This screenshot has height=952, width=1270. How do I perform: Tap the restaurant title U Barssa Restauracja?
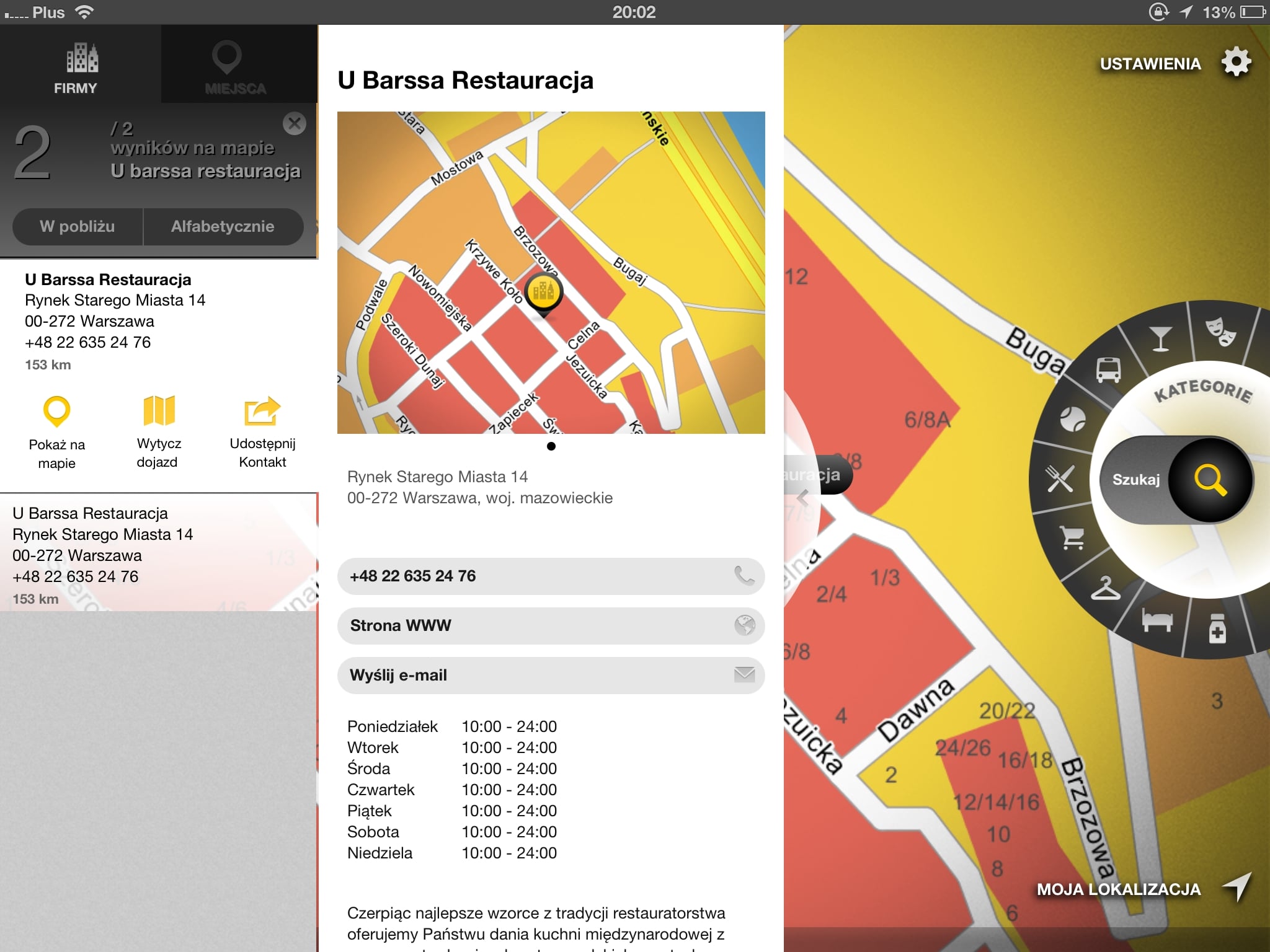465,81
